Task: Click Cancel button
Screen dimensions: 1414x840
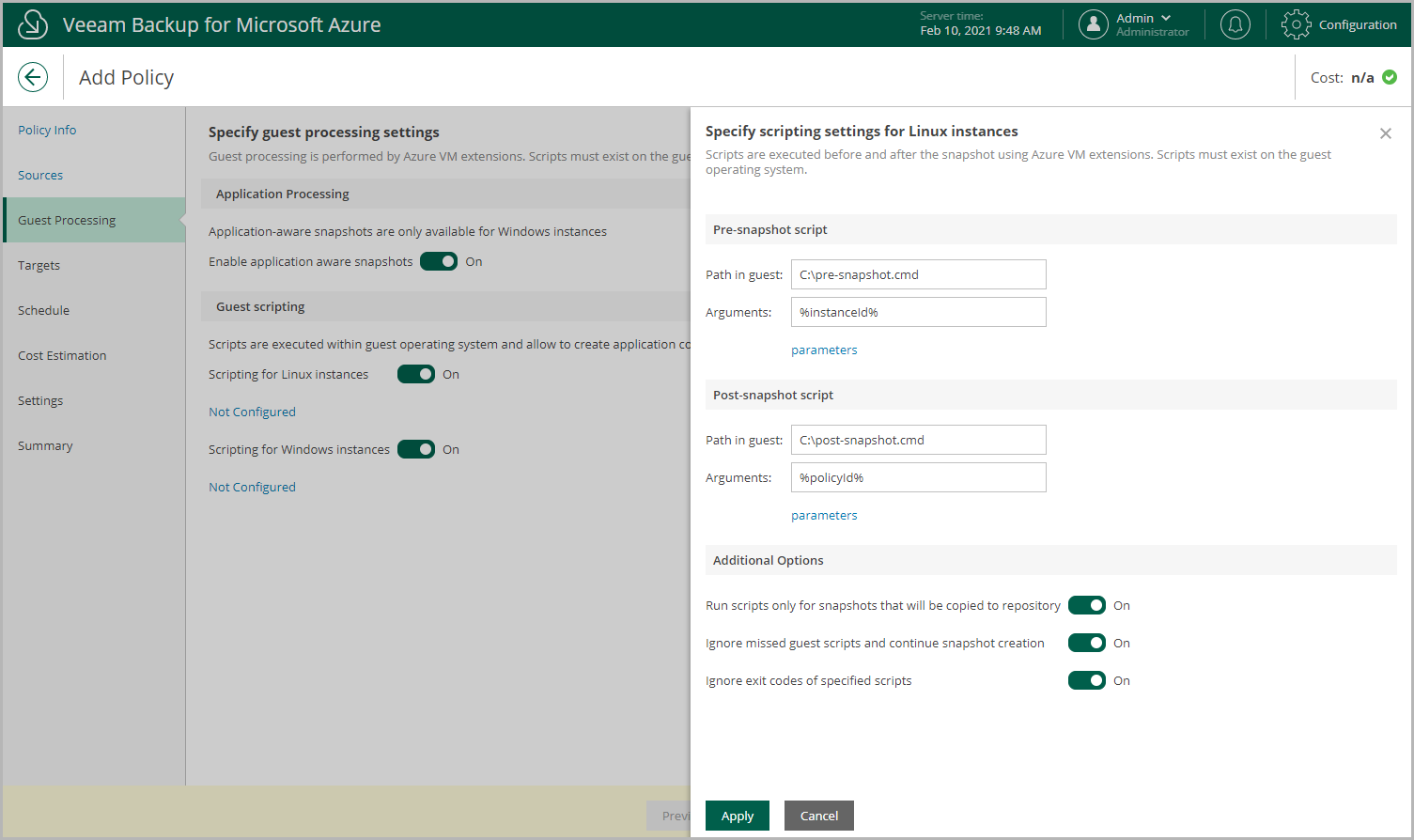Action: click(819, 816)
